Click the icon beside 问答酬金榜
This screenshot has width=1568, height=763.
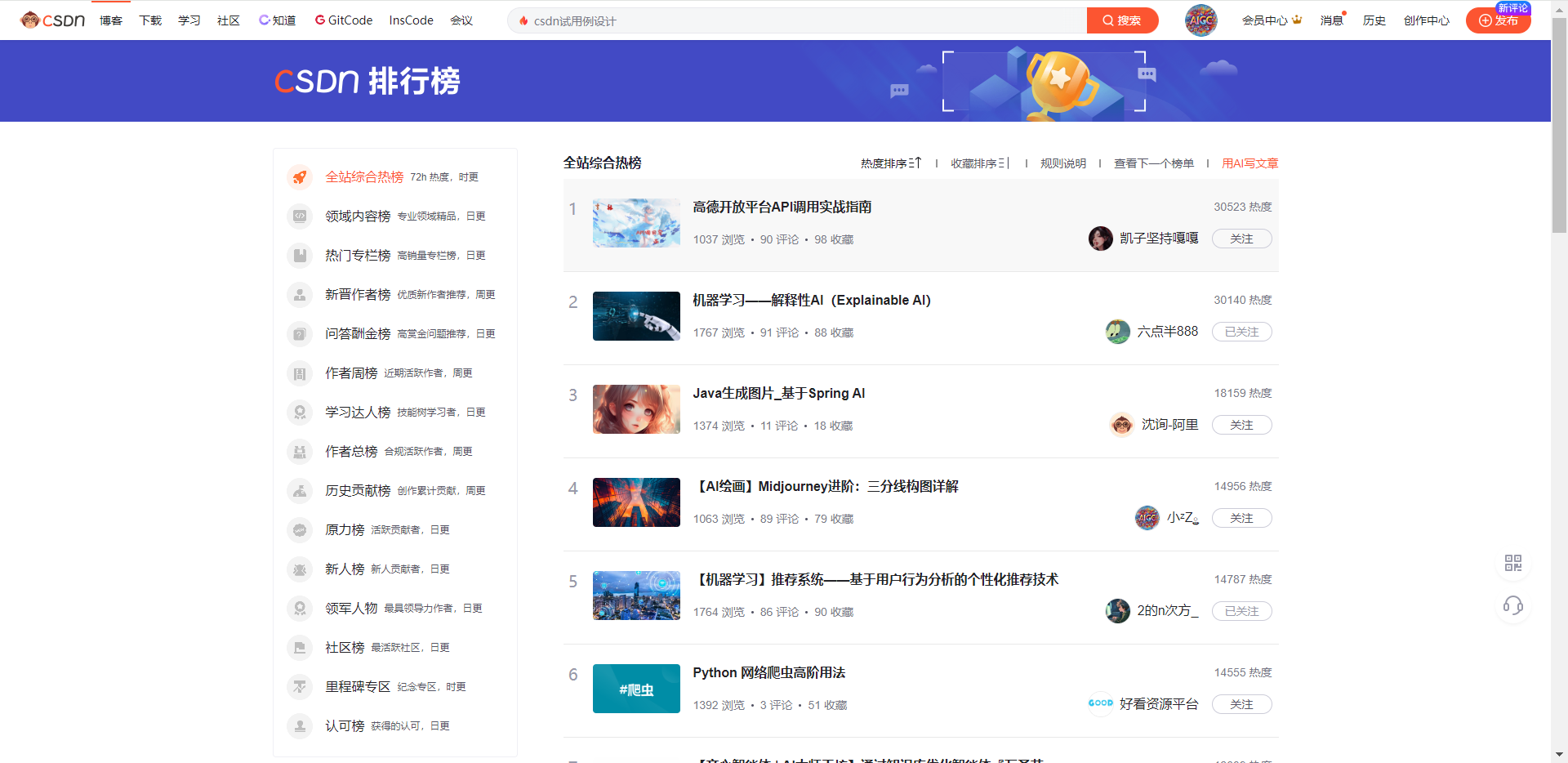(x=300, y=334)
